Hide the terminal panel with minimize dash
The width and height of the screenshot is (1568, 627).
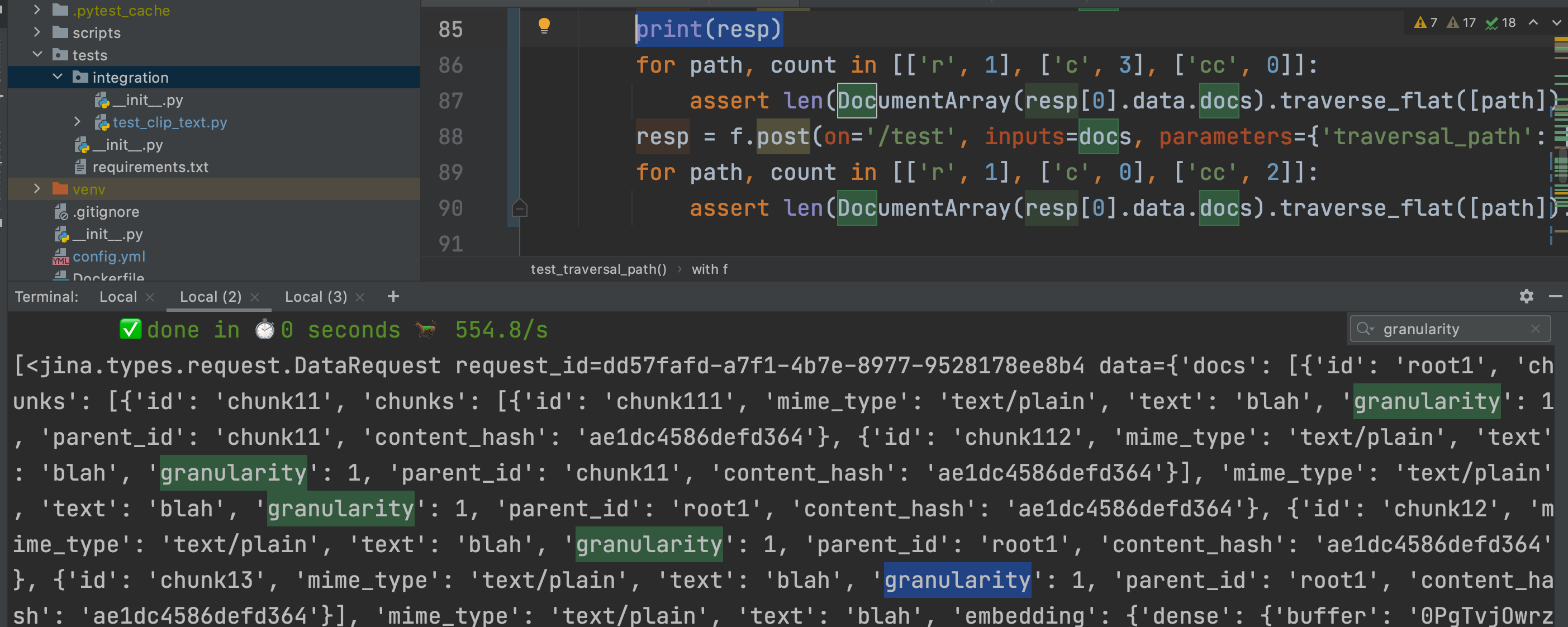point(1555,296)
